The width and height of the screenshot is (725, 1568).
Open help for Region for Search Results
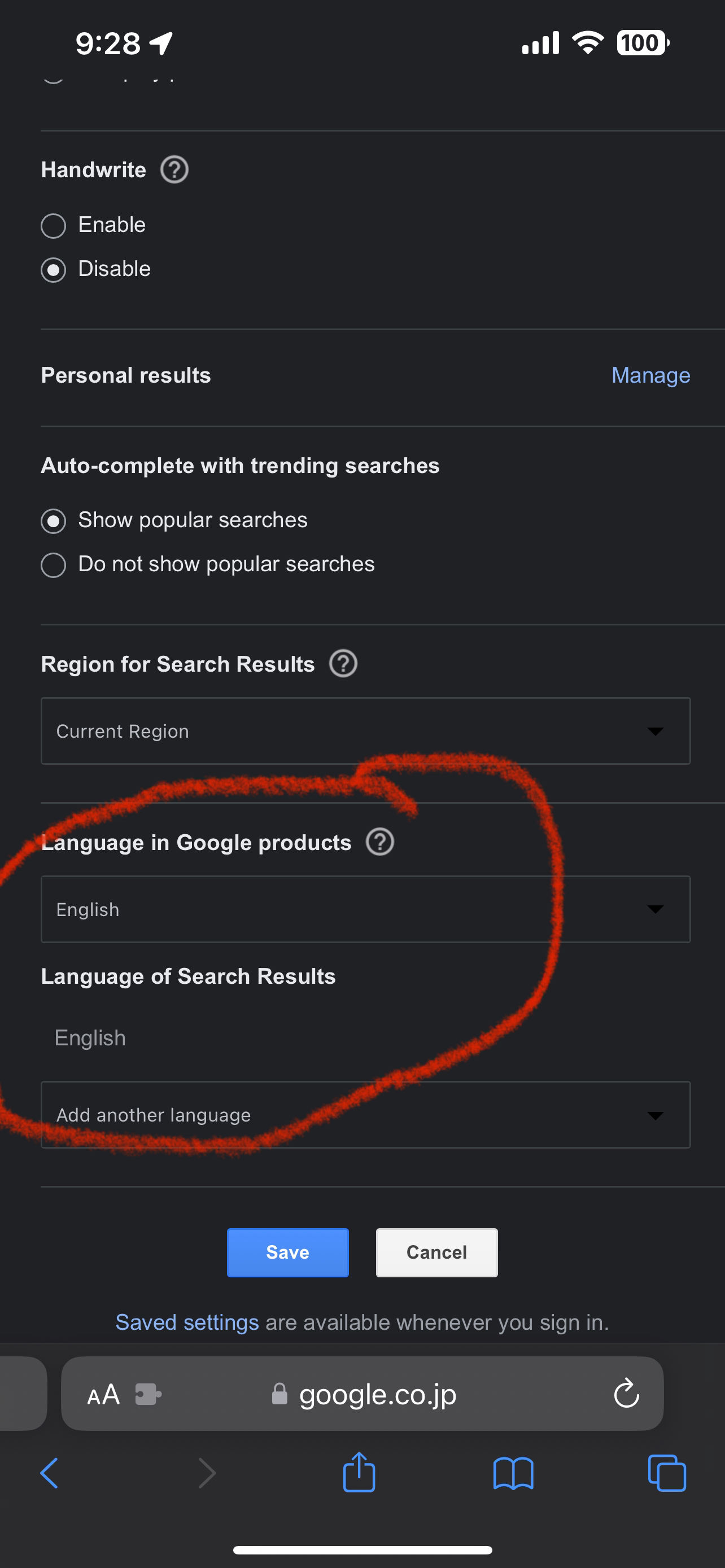343,663
